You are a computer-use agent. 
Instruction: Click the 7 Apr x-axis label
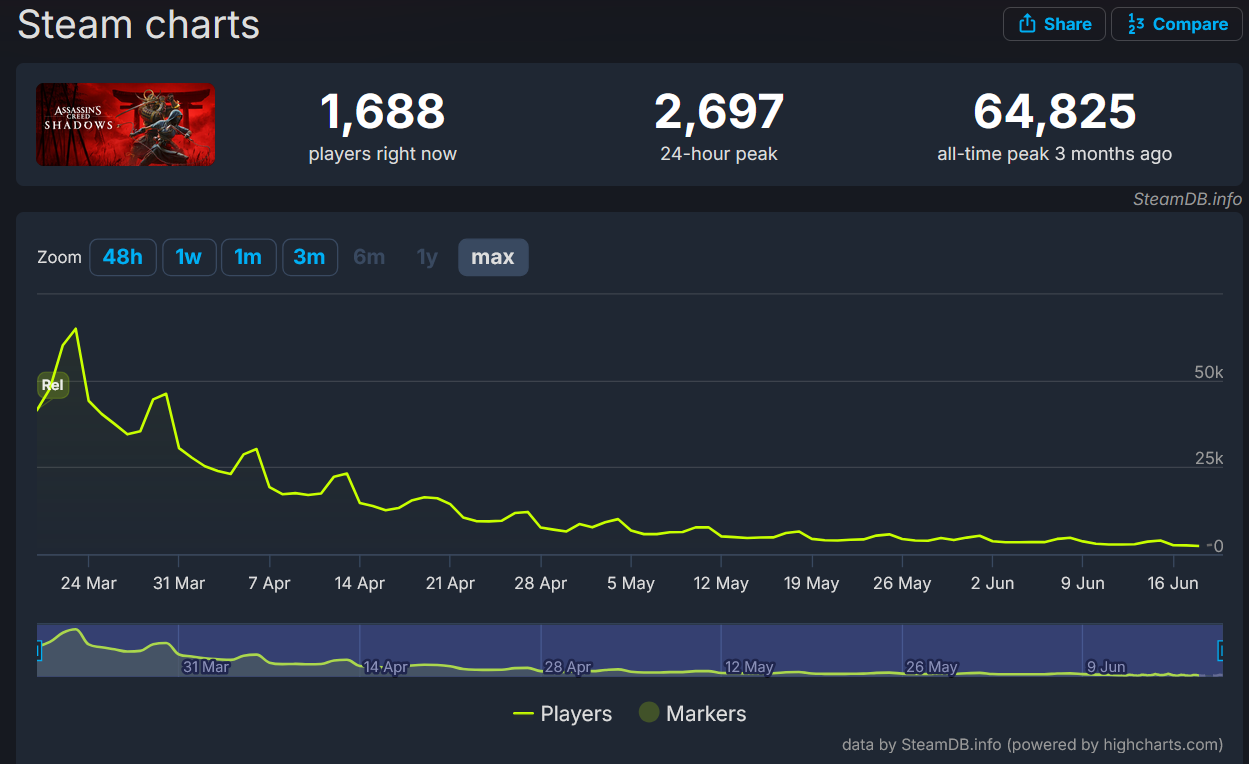pyautogui.click(x=269, y=583)
